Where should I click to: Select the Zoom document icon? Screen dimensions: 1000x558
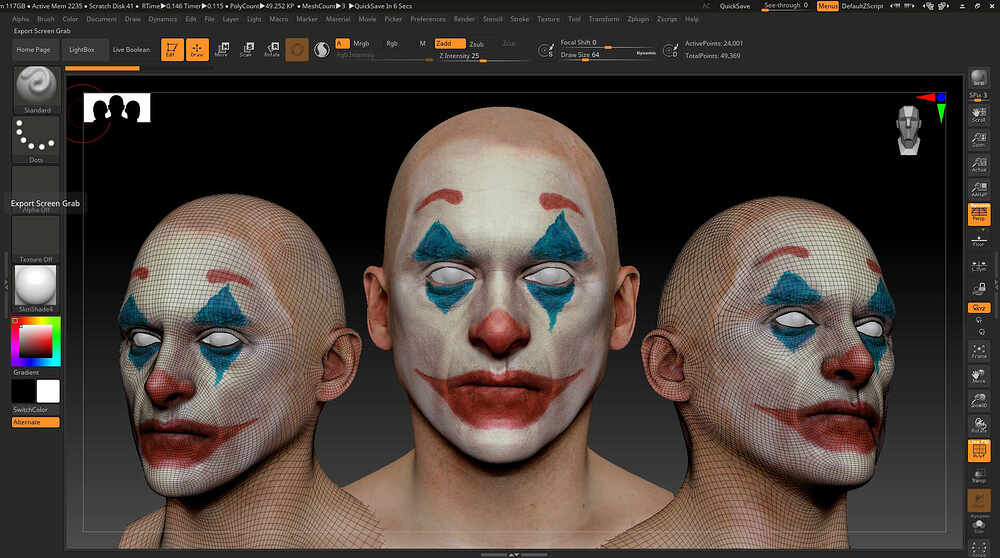[x=978, y=139]
